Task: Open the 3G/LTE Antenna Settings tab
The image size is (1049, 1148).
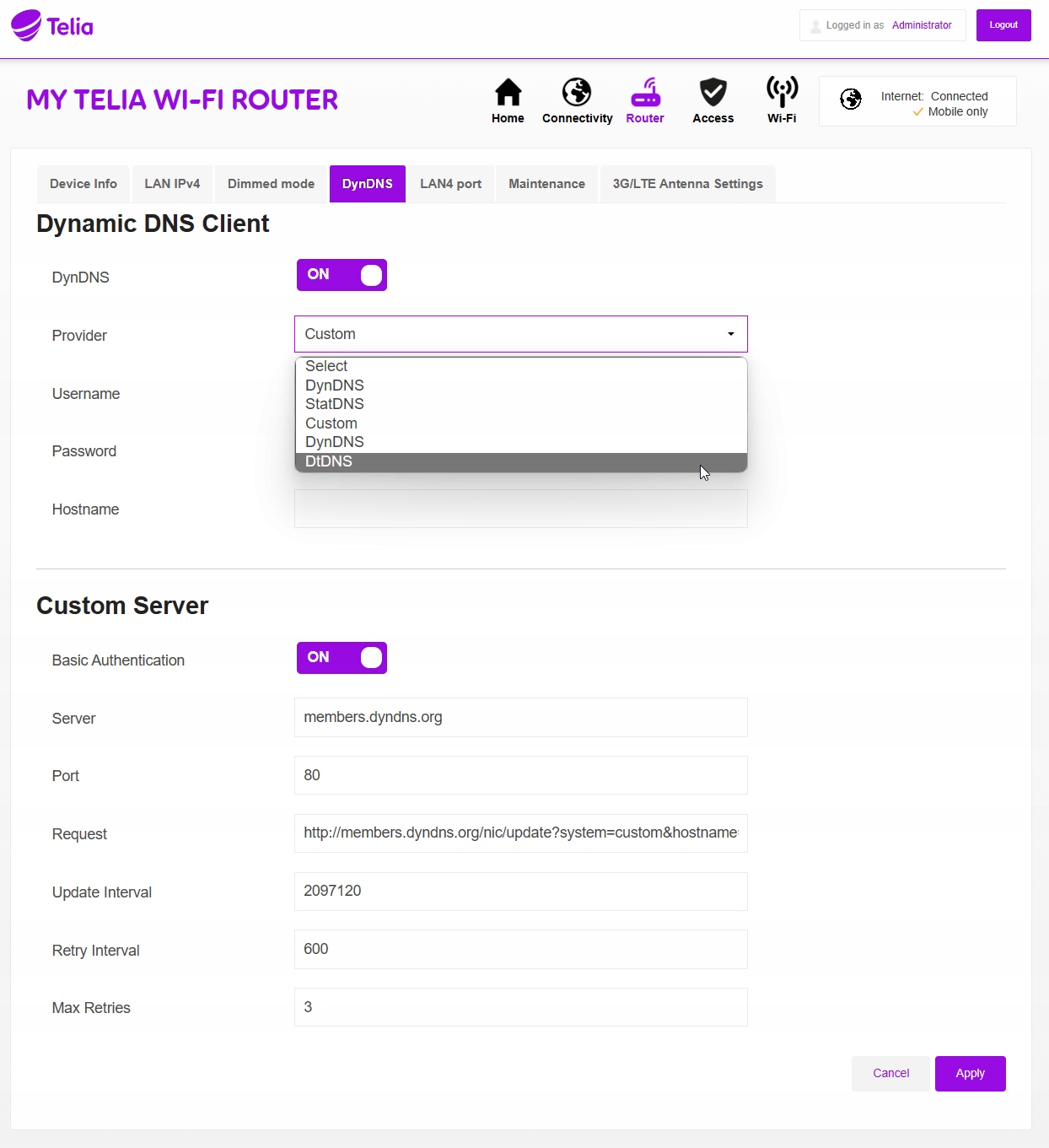Action: click(x=688, y=184)
